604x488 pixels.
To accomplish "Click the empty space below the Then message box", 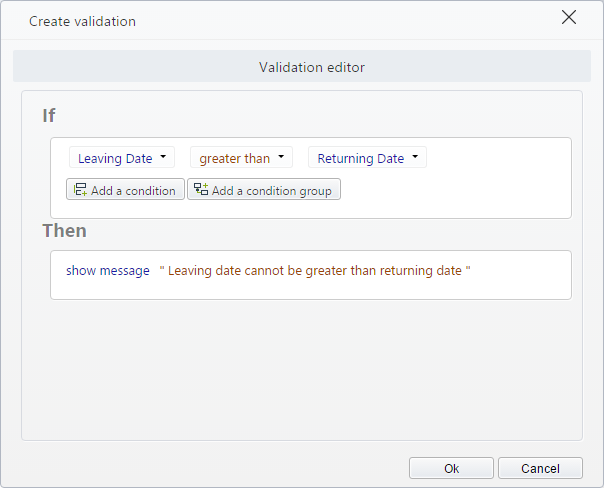I will [x=302, y=370].
